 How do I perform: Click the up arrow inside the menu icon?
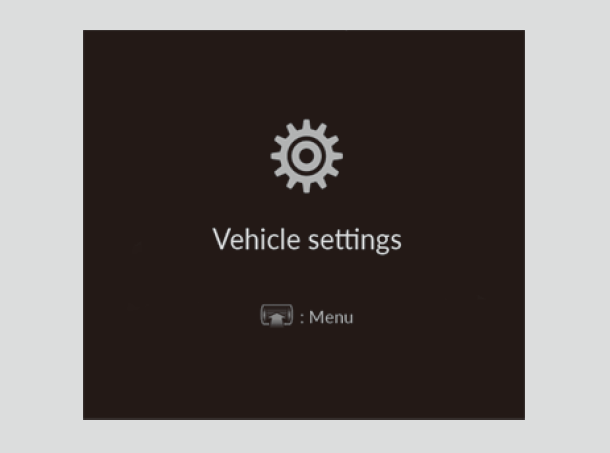click(x=277, y=320)
